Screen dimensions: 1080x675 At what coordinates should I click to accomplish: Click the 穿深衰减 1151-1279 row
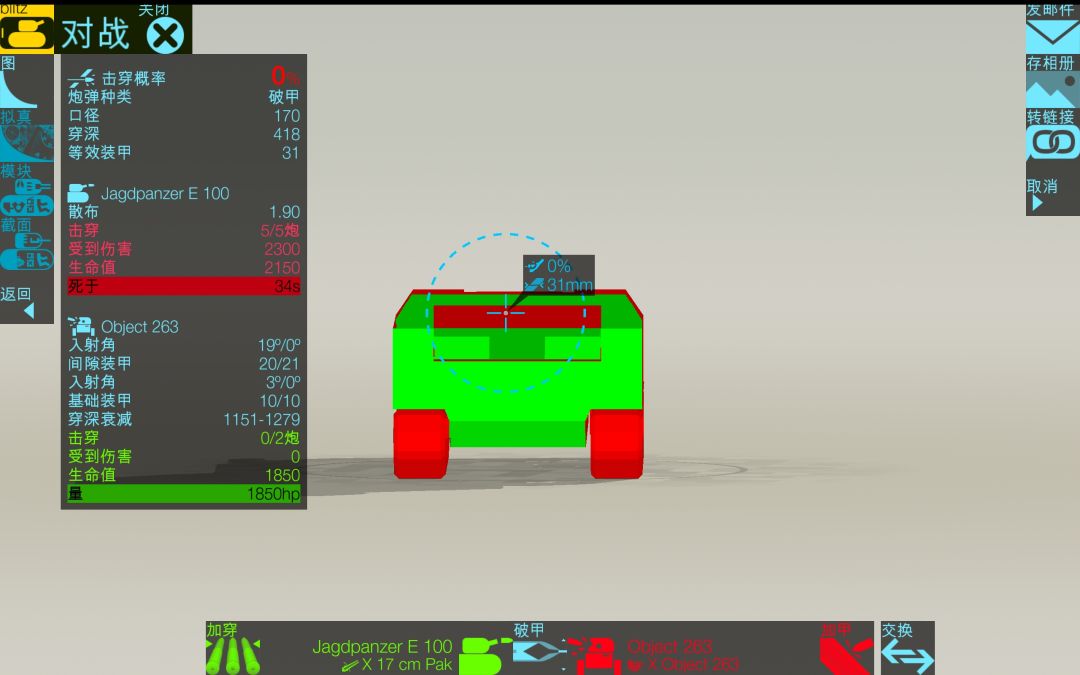click(184, 419)
